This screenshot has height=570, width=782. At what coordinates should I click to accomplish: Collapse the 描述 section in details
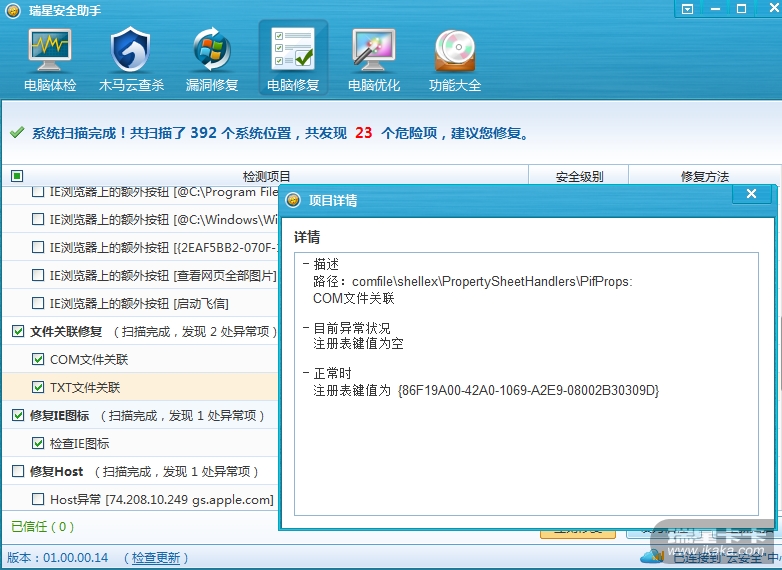306,264
